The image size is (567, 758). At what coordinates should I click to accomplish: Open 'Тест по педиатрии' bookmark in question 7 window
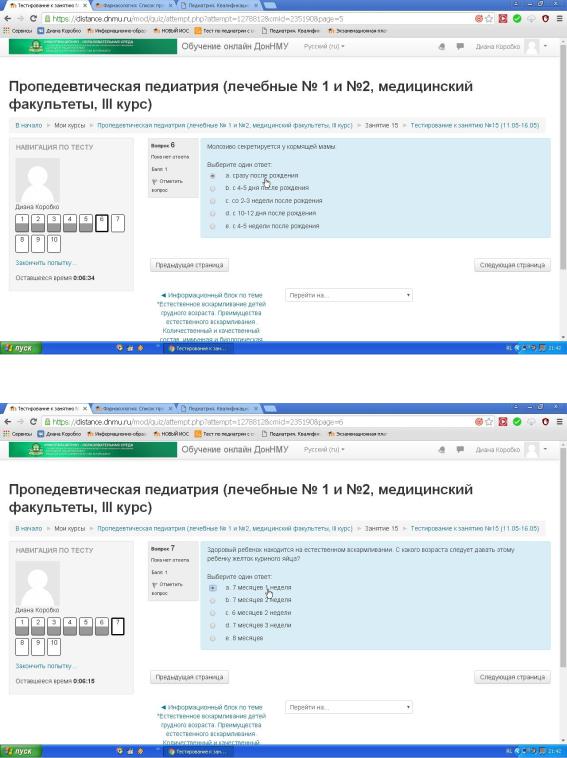pos(225,434)
